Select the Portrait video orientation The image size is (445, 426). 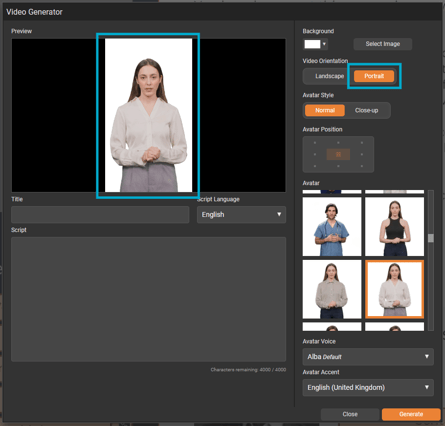point(374,76)
